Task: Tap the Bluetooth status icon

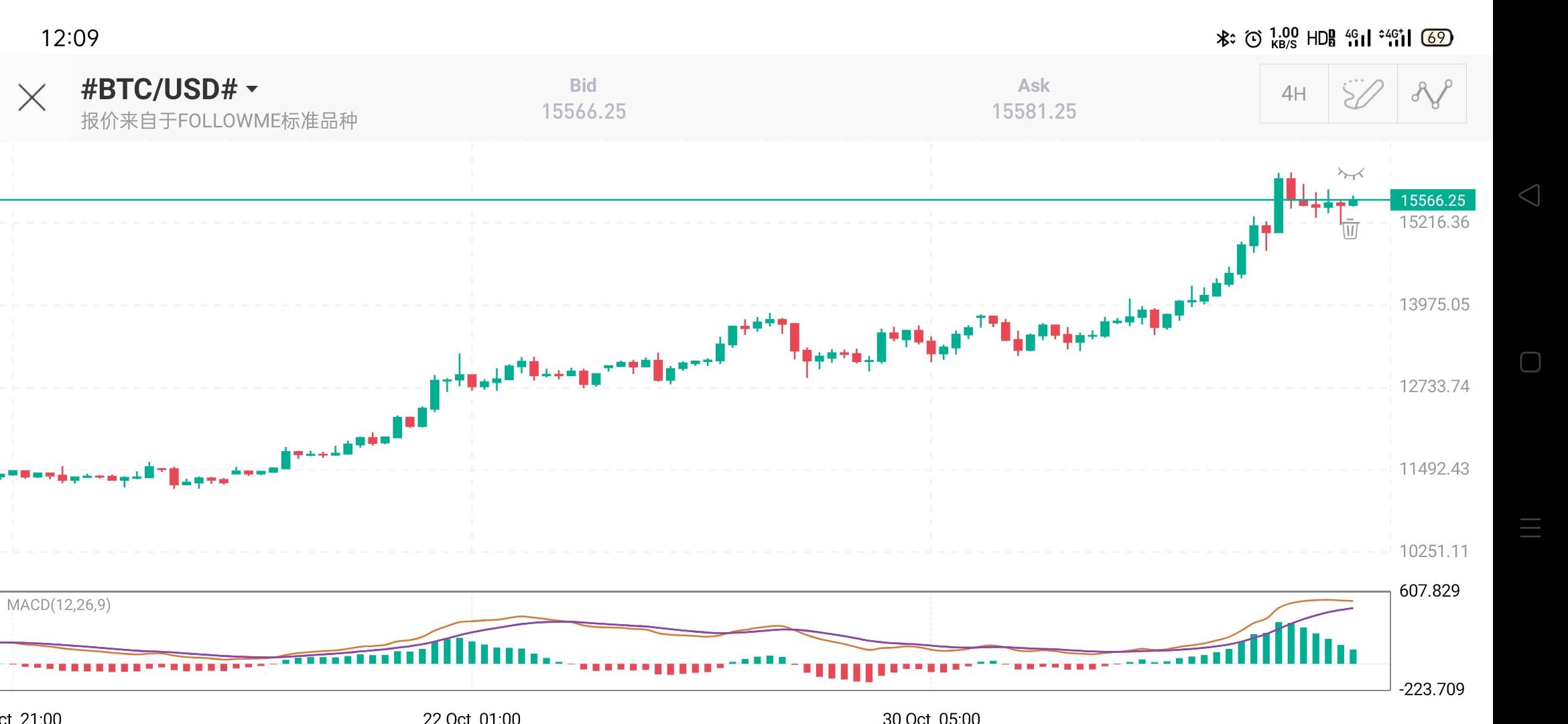Action: pos(1224,38)
